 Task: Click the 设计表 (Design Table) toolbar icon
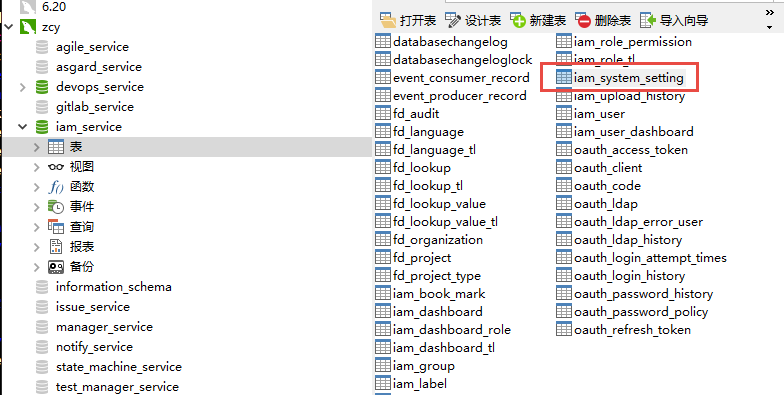453,20
